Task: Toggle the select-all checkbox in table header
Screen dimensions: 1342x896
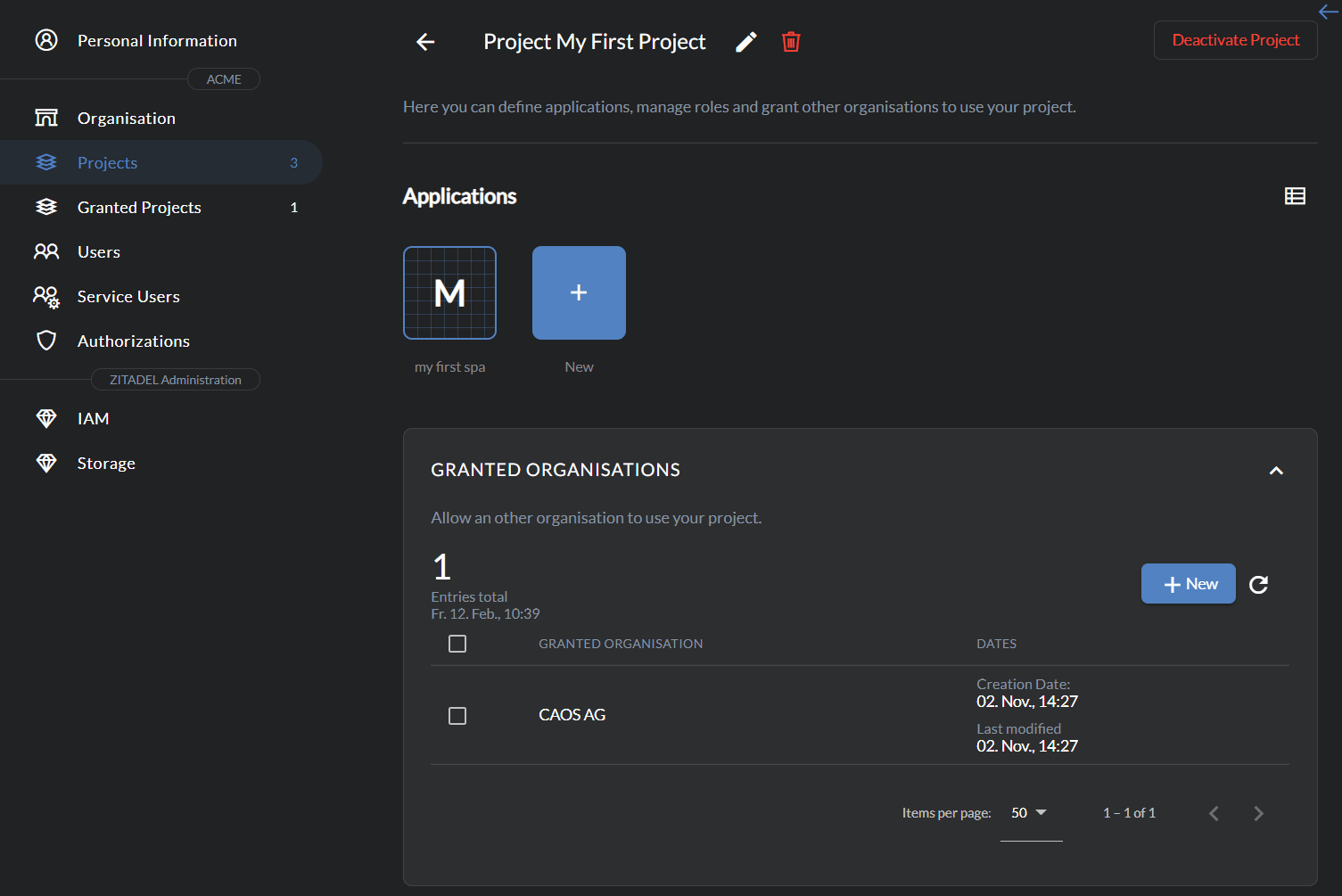Action: [457, 643]
